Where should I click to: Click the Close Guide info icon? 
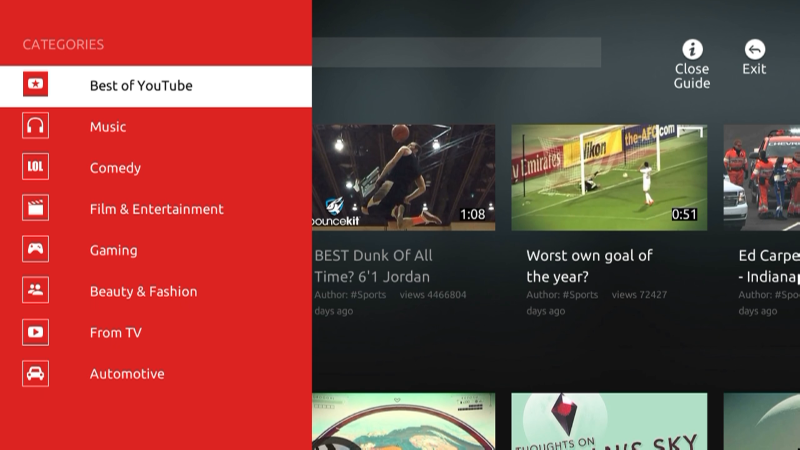(x=692, y=49)
